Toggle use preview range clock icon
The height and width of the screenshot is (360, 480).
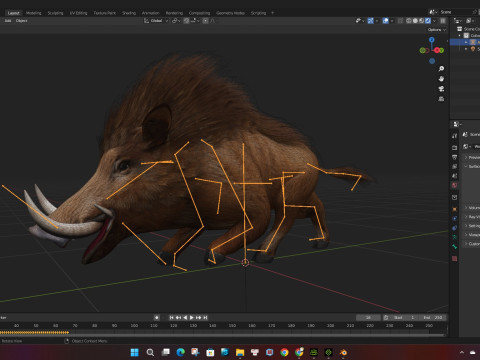tap(386, 317)
